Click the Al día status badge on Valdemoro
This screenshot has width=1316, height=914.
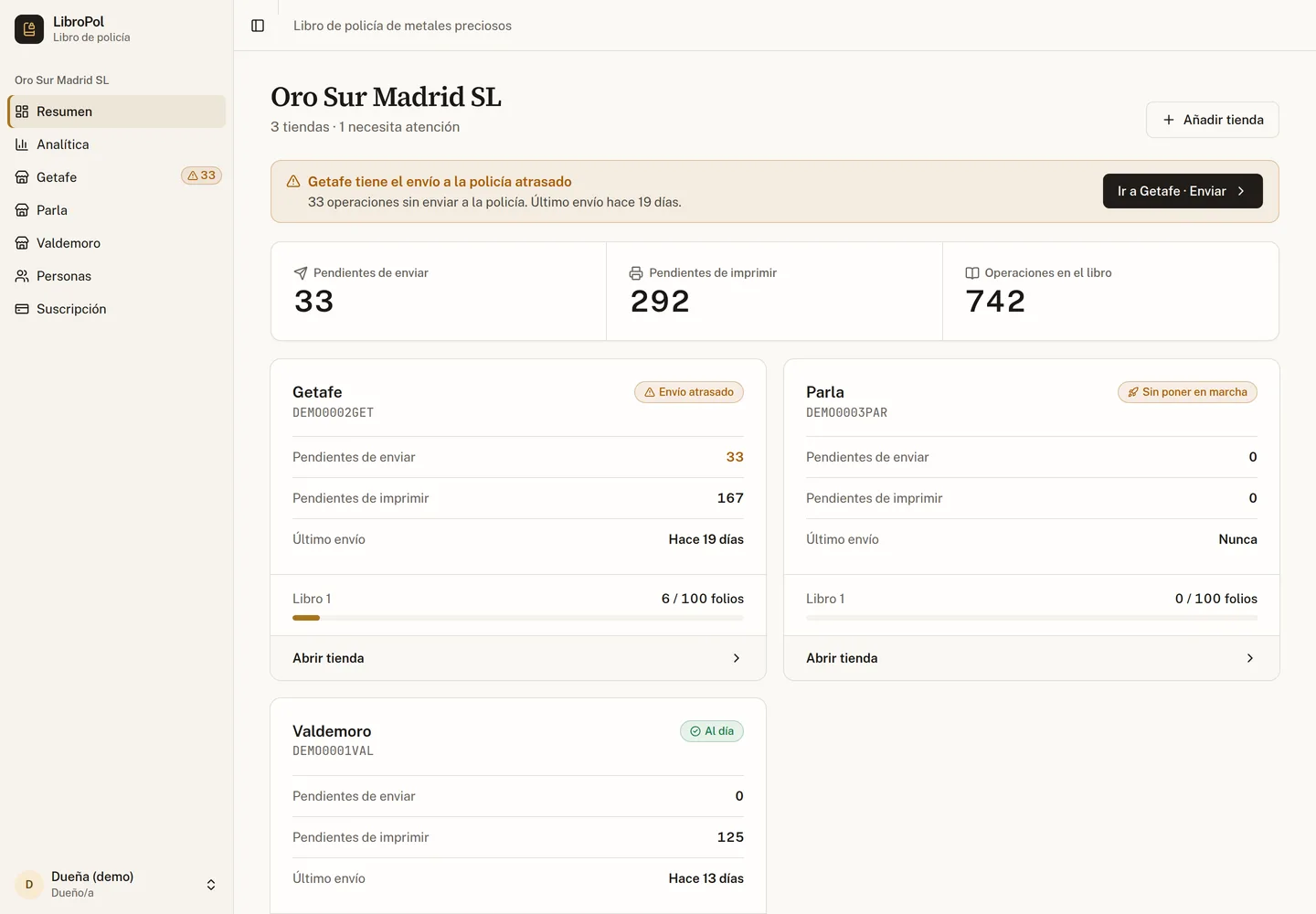pos(712,731)
